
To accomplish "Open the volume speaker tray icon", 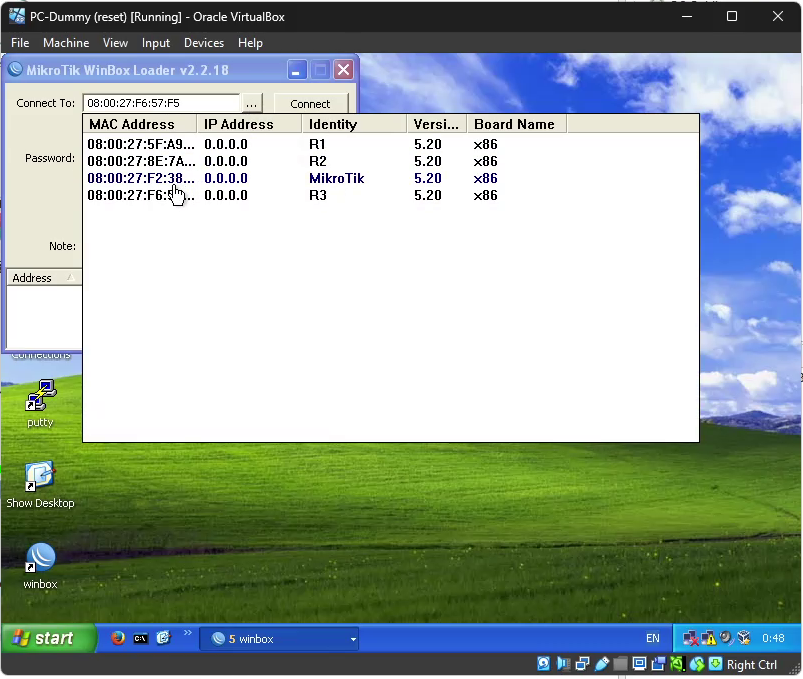I will click(x=726, y=638).
